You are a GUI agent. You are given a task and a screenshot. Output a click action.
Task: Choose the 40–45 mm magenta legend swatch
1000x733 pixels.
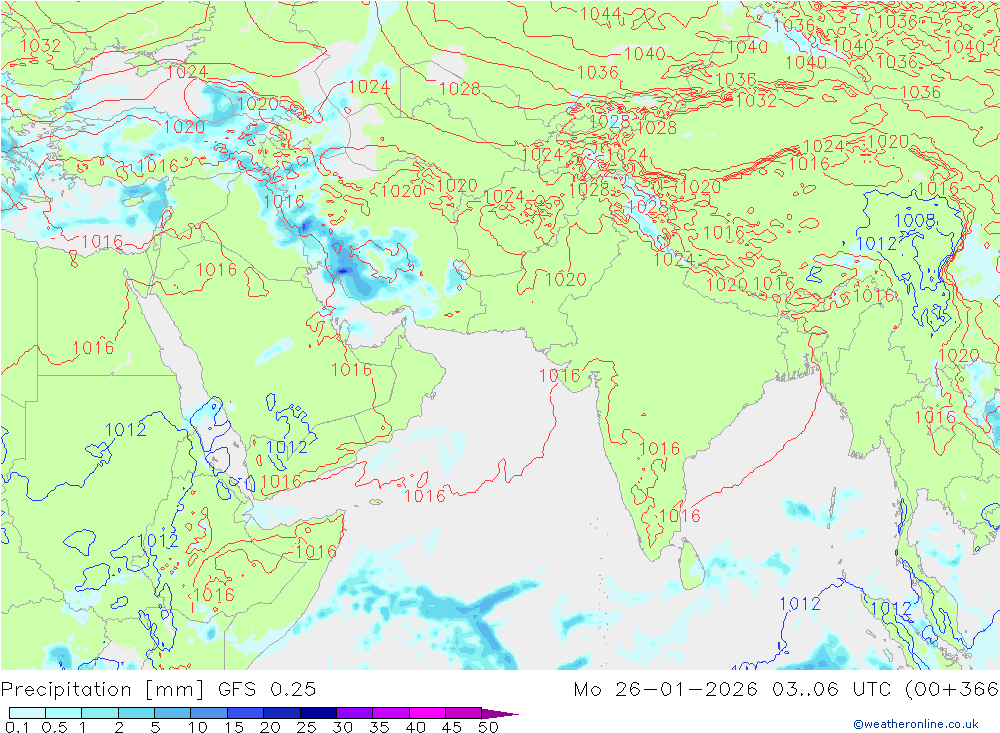coord(427,713)
